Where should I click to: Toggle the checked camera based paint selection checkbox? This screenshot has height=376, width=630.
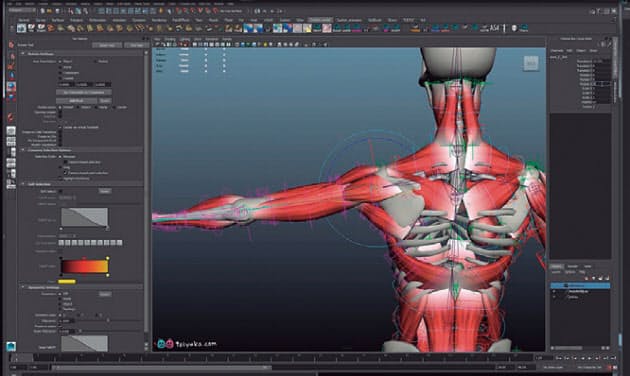pyautogui.click(x=67, y=173)
